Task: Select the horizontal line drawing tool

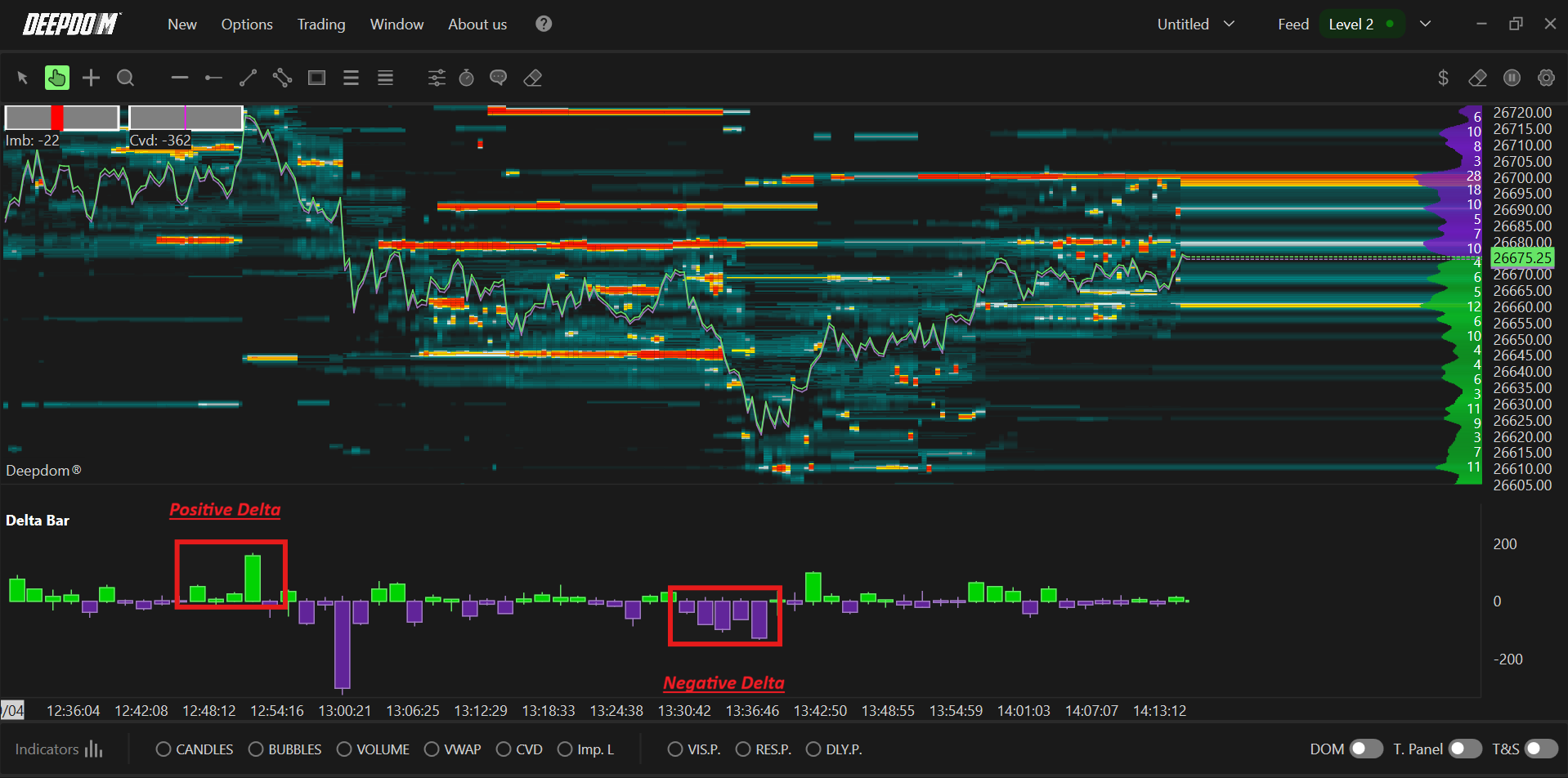Action: coord(180,78)
